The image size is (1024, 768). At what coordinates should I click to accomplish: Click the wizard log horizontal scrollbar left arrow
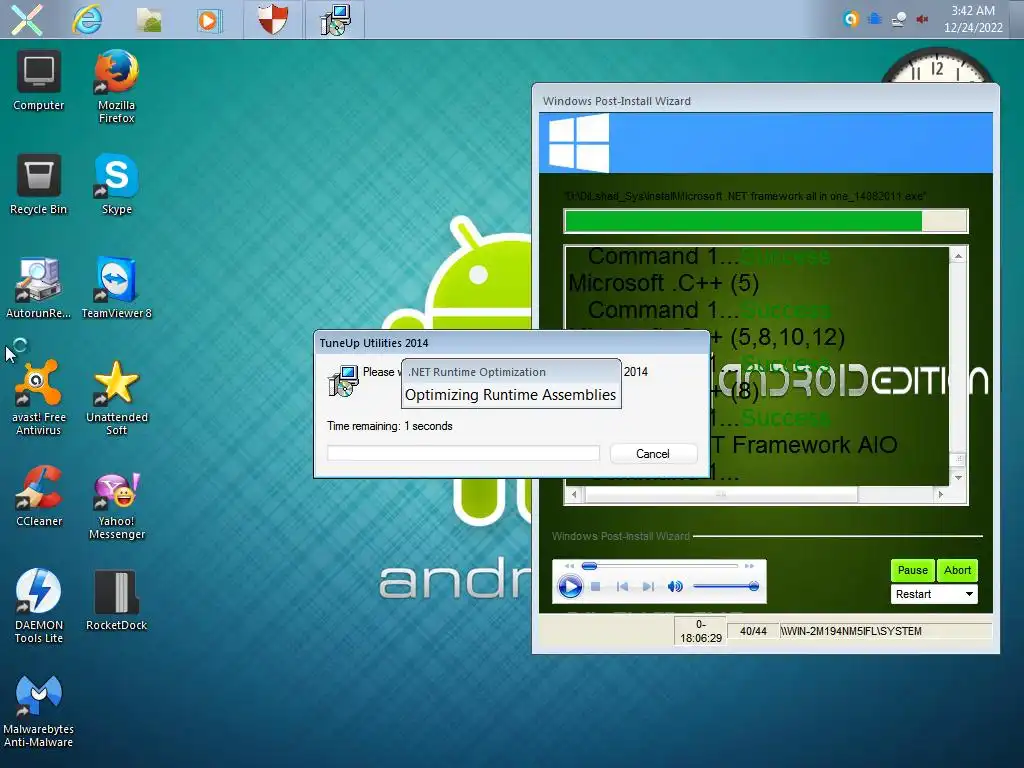[574, 495]
